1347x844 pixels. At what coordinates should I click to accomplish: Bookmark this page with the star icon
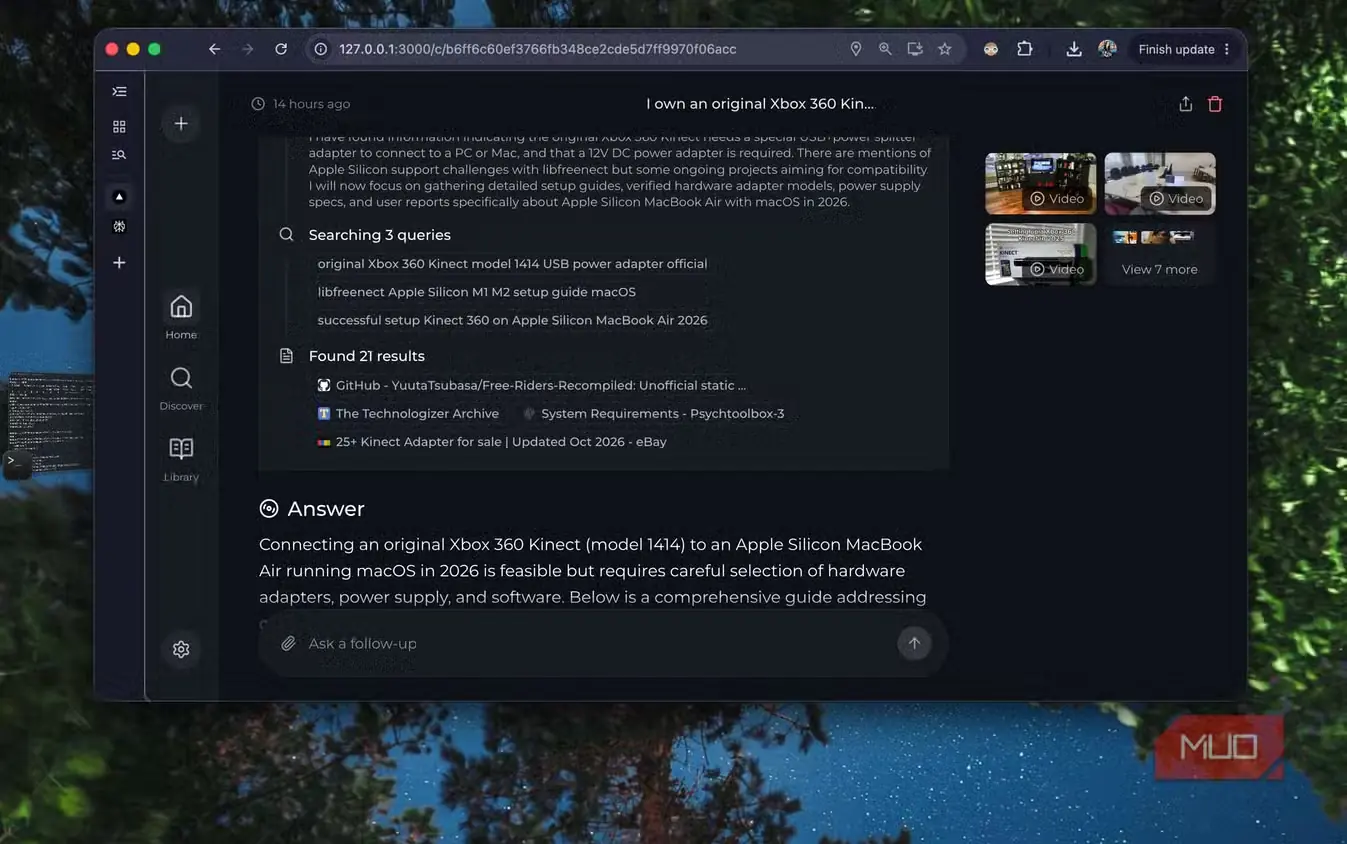(944, 49)
